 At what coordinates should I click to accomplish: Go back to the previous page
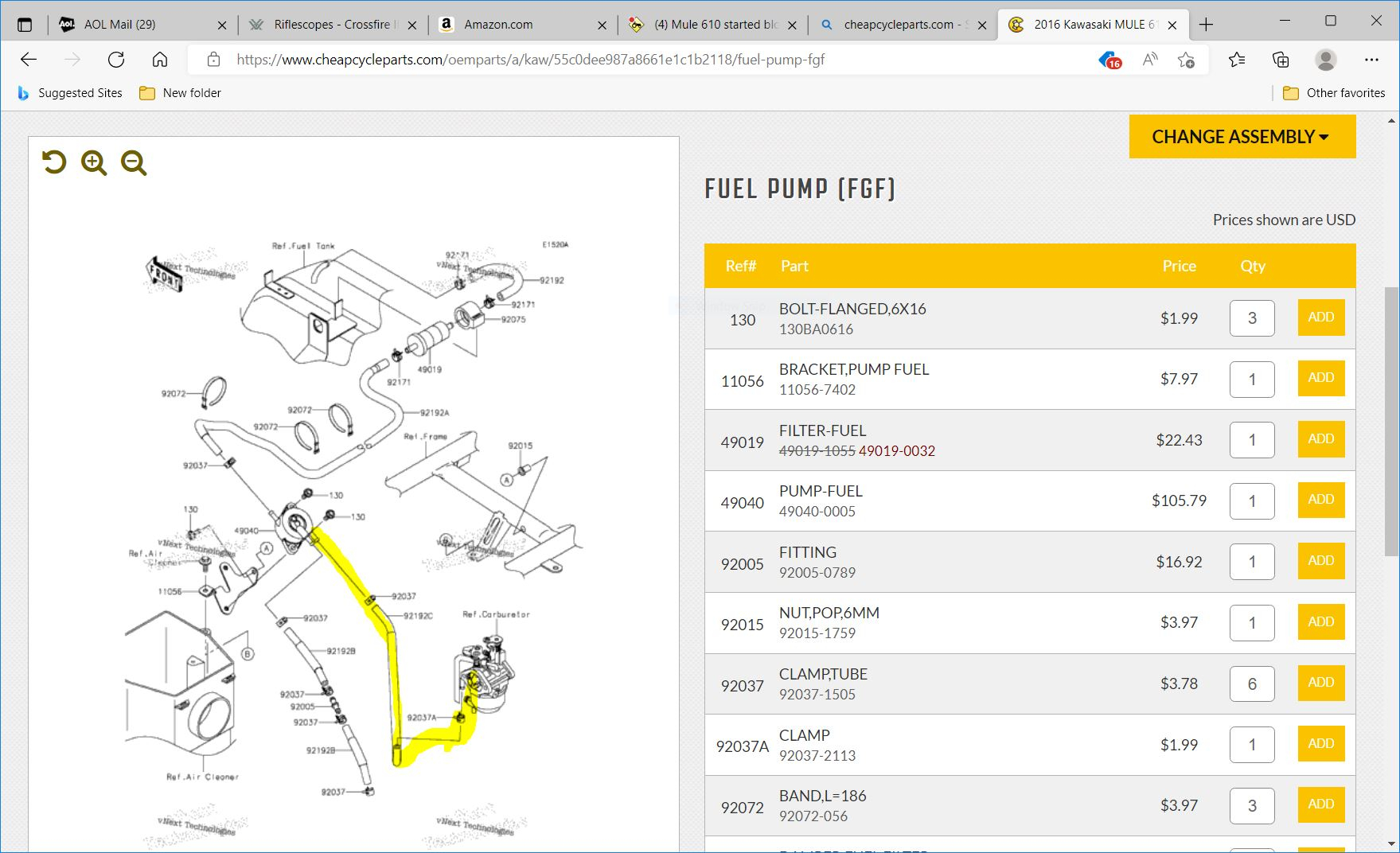coord(29,60)
